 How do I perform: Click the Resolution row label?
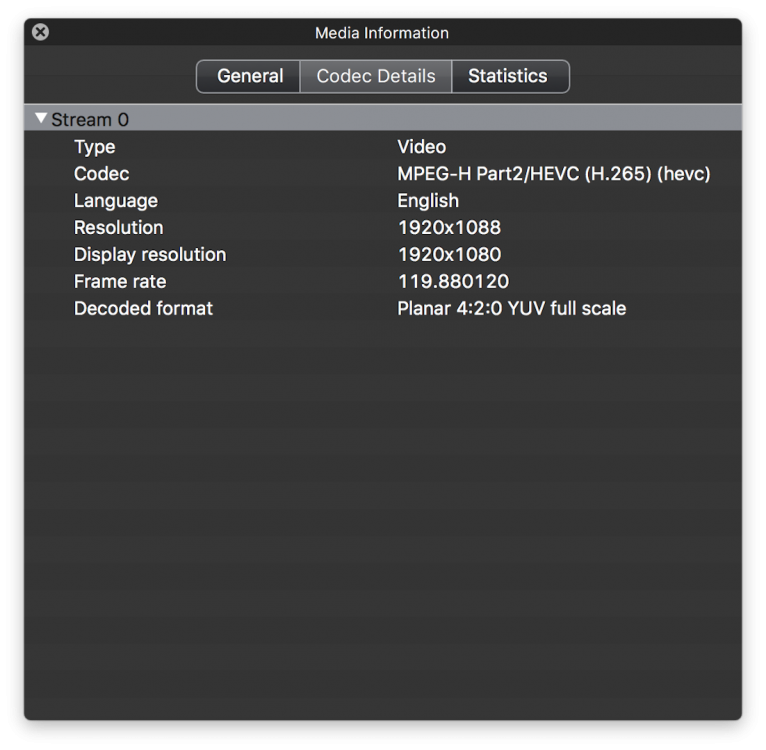coord(118,228)
